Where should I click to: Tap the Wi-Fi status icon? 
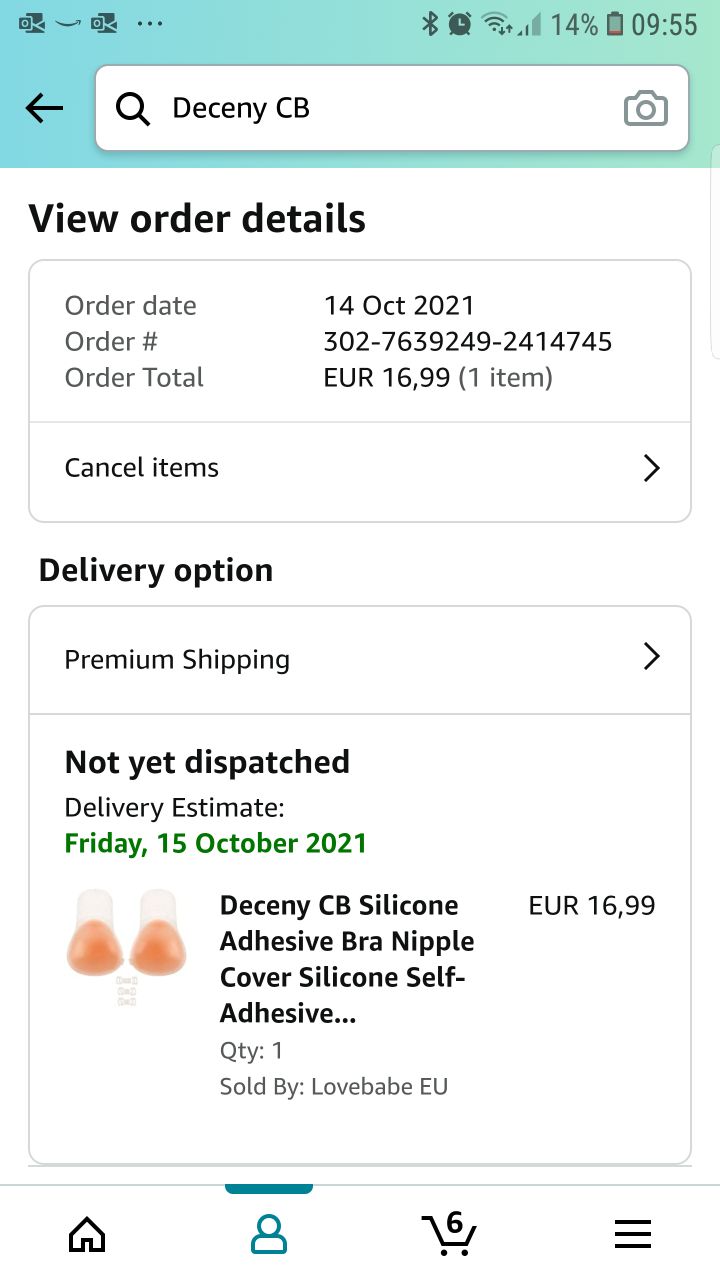(x=496, y=24)
